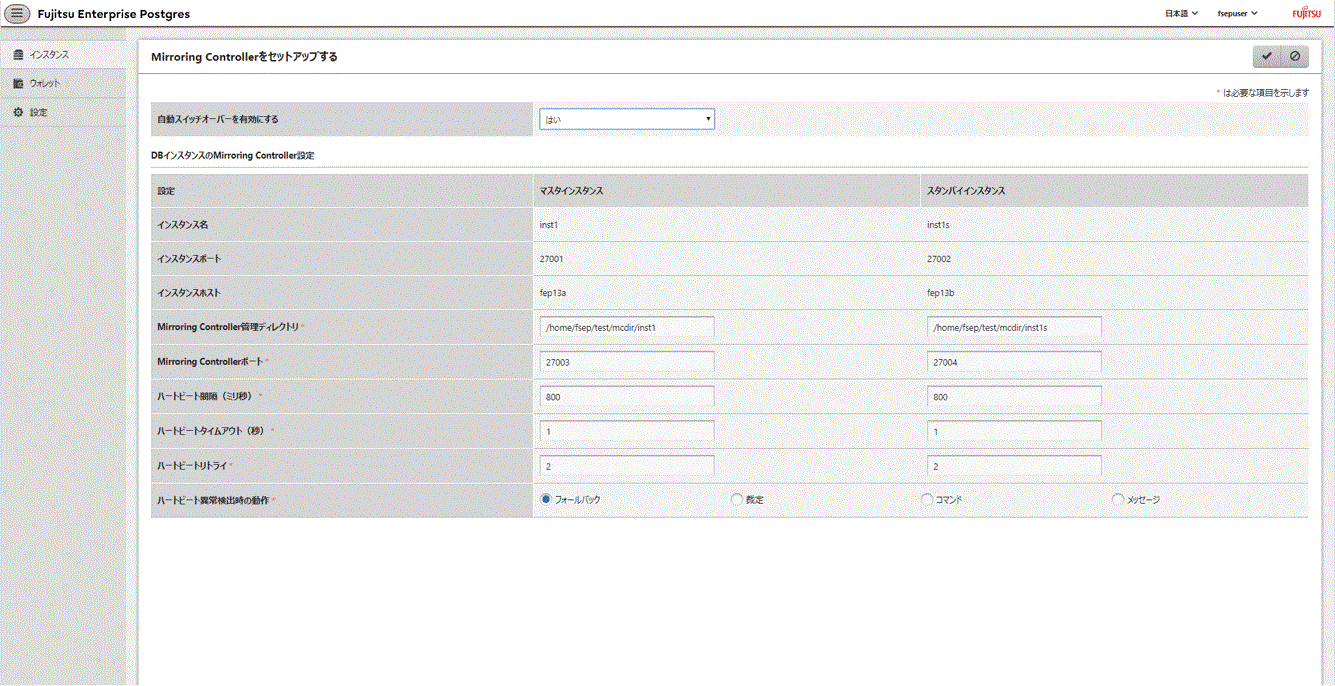The height and width of the screenshot is (686, 1335).
Task: Click master Mirroring Controller port field 27003
Action: click(627, 362)
